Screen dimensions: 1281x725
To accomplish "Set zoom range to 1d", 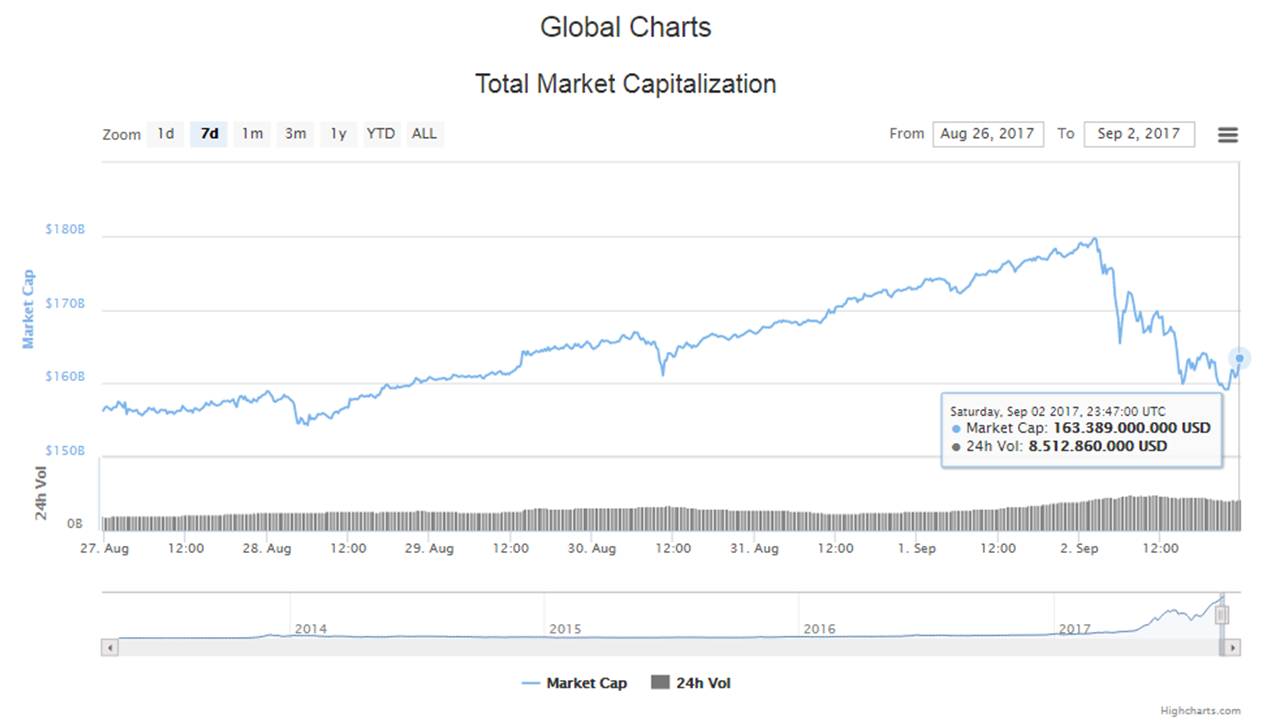I will pos(165,134).
